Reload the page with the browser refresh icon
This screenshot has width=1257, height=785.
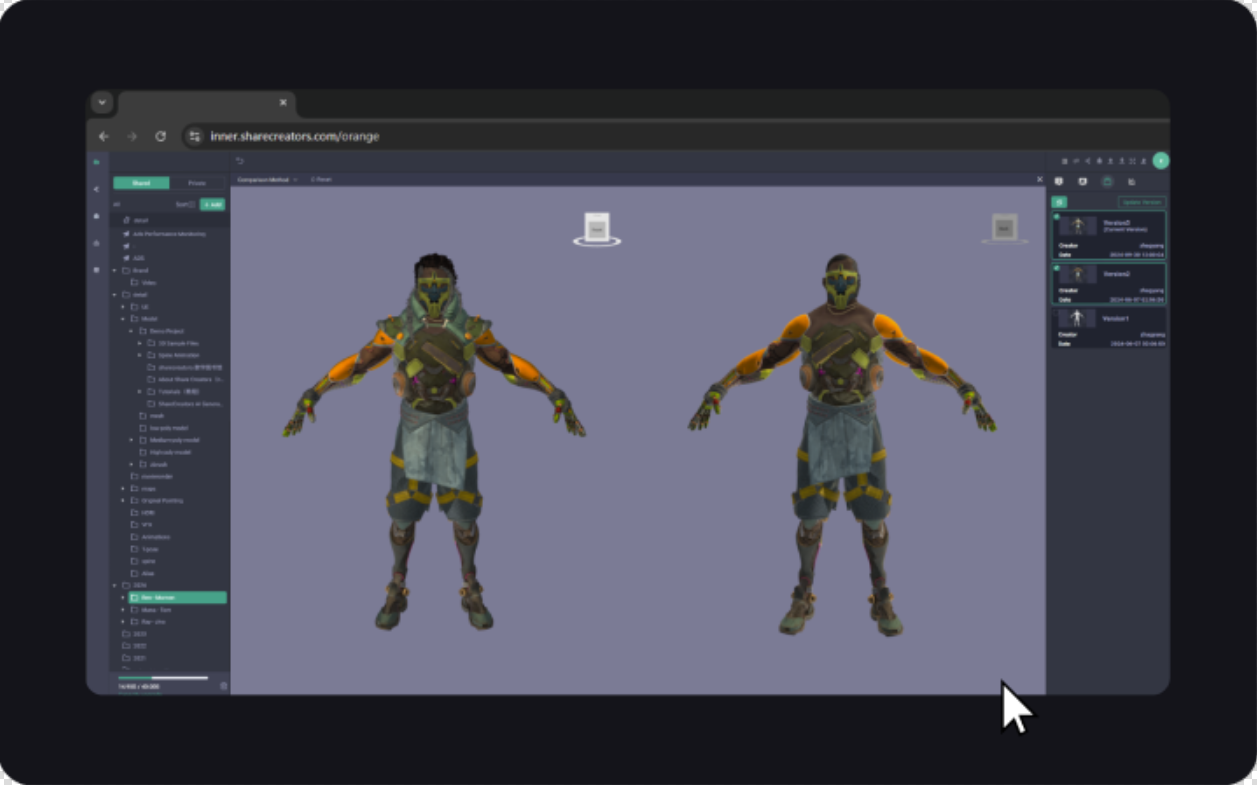[160, 136]
